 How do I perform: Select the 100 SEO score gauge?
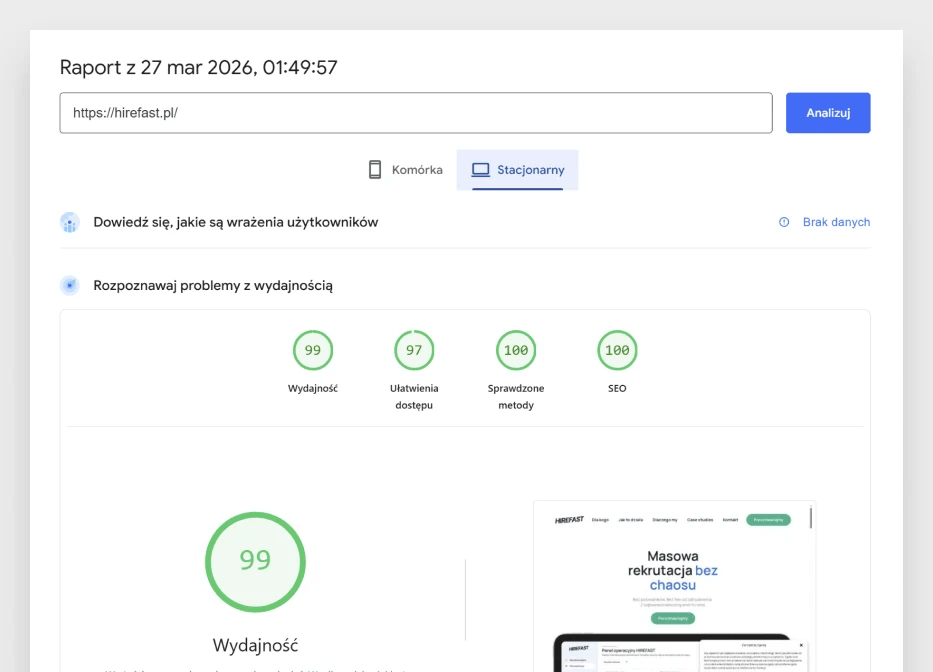click(x=617, y=350)
